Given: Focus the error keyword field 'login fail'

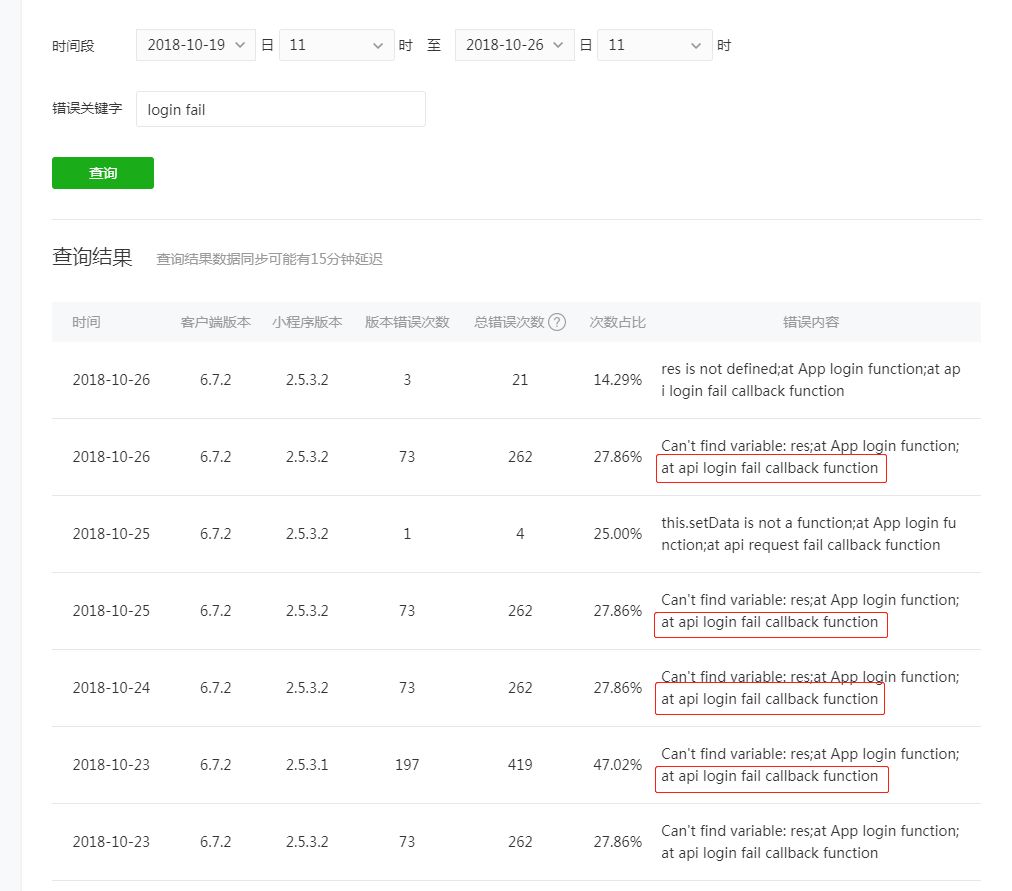Looking at the screenshot, I should click(281, 109).
